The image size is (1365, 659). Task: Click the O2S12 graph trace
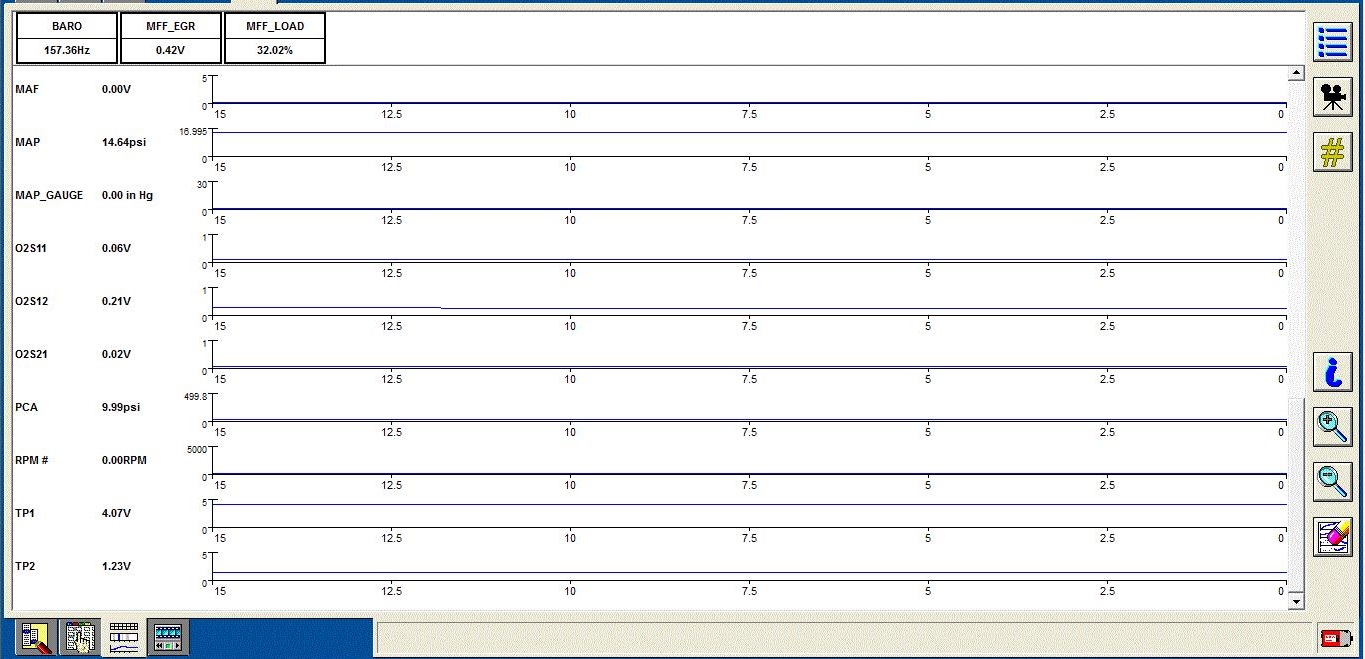(750, 308)
